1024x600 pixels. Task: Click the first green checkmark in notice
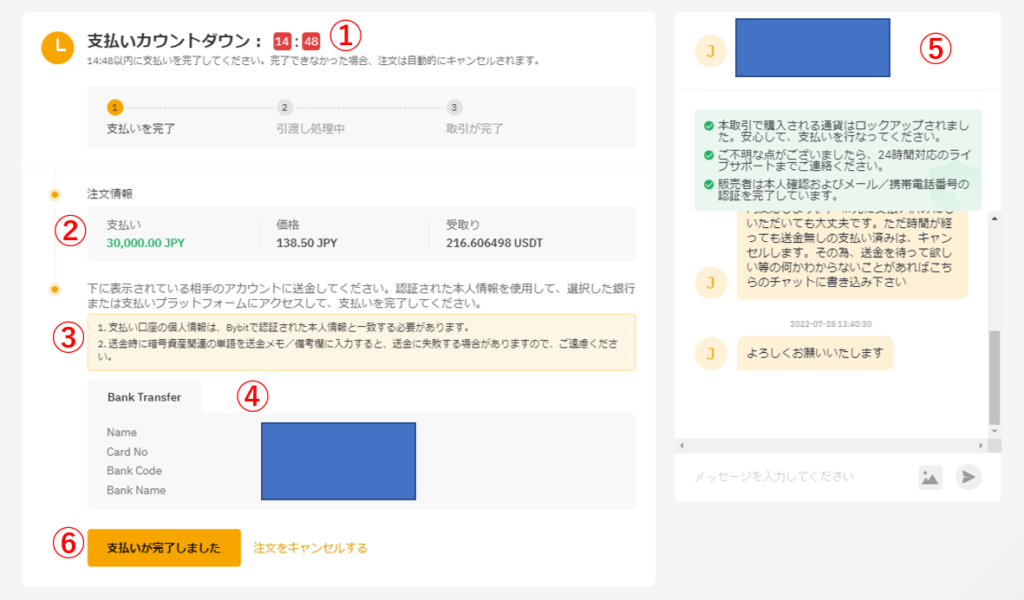[x=709, y=126]
